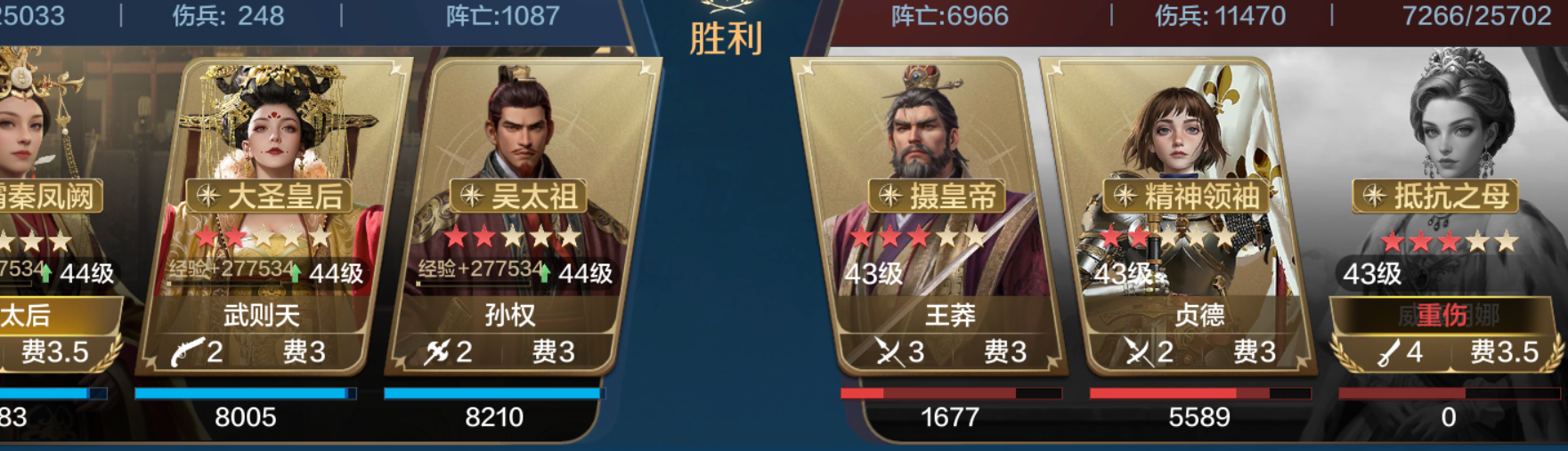1568x451 pixels.
Task: Click the emblem icon beside 抵抗之母 title
Action: pyautogui.click(x=1375, y=196)
